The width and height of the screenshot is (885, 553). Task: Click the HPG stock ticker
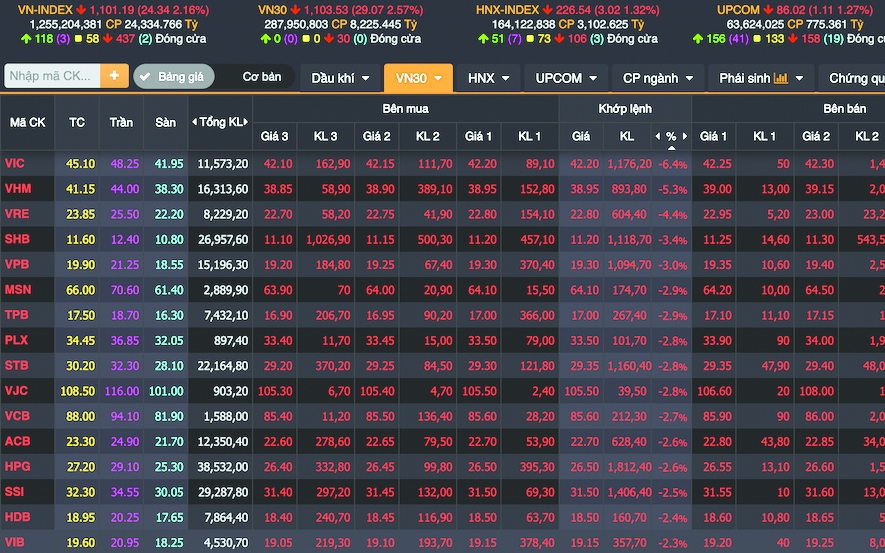tap(16, 467)
